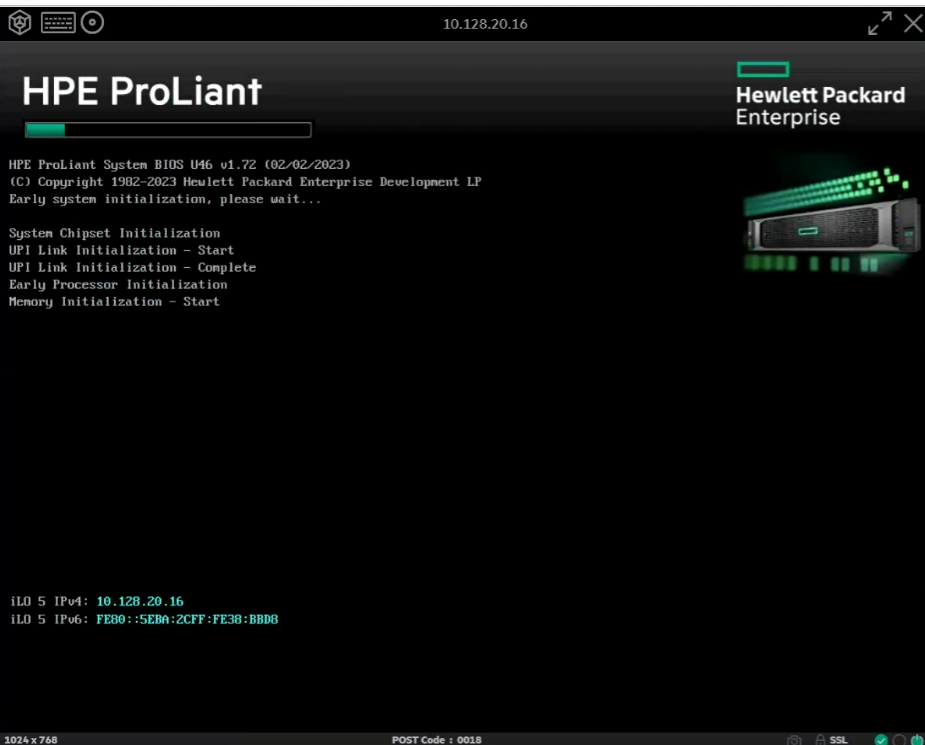Click the Hewlett Packard Enterprise logo
The width and height of the screenshot is (925, 745).
tap(820, 94)
